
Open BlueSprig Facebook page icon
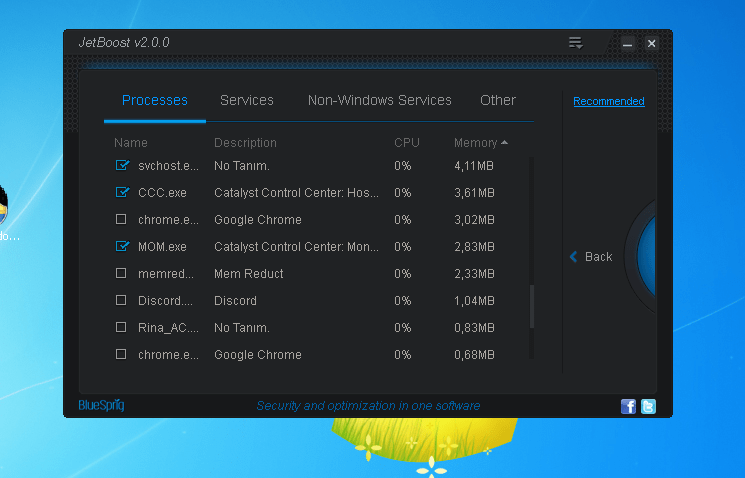coord(628,406)
